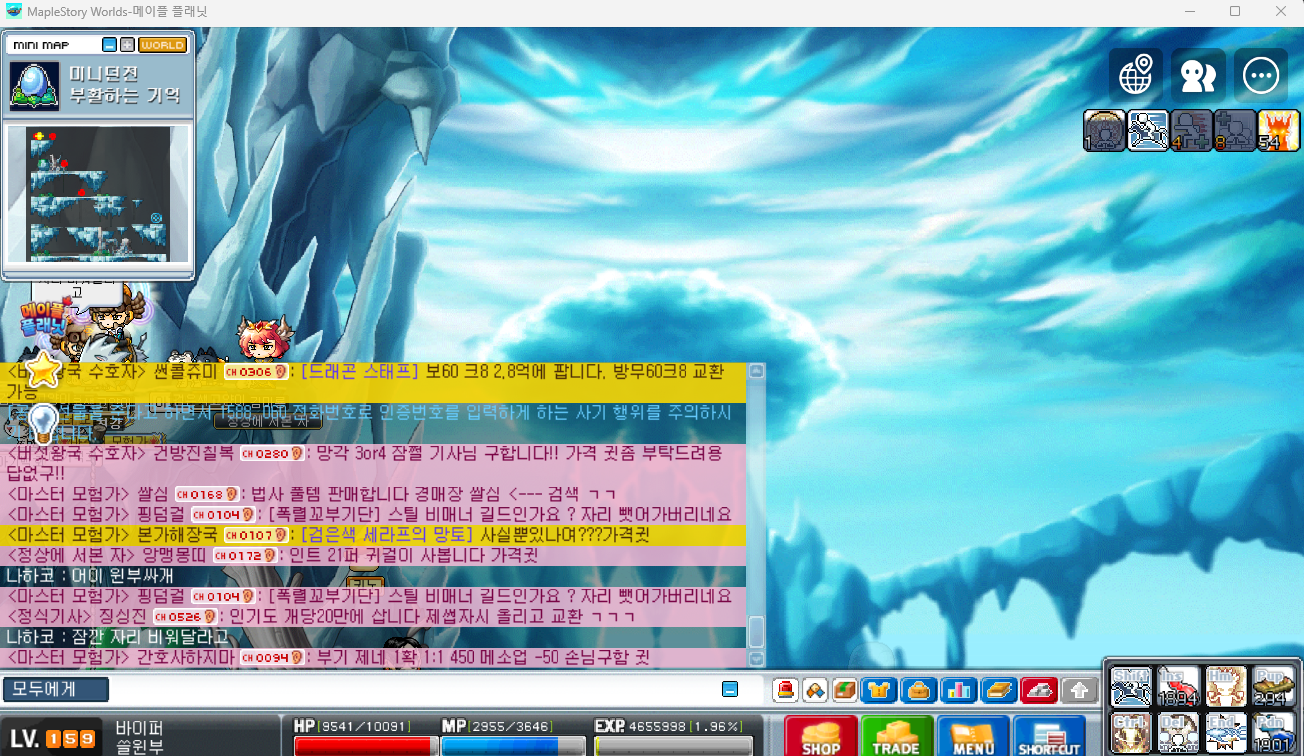Click the EXP progress bar

(x=673, y=746)
